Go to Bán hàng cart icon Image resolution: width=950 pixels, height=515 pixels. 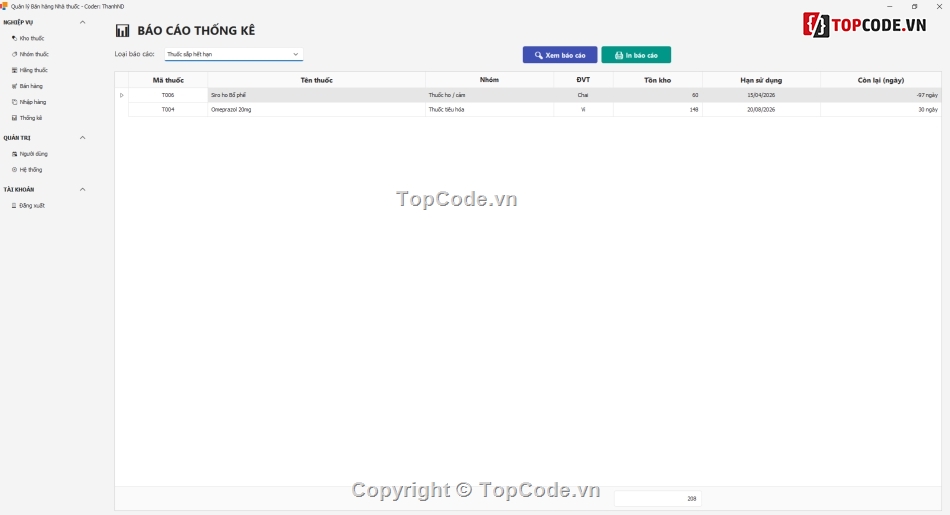[15, 86]
